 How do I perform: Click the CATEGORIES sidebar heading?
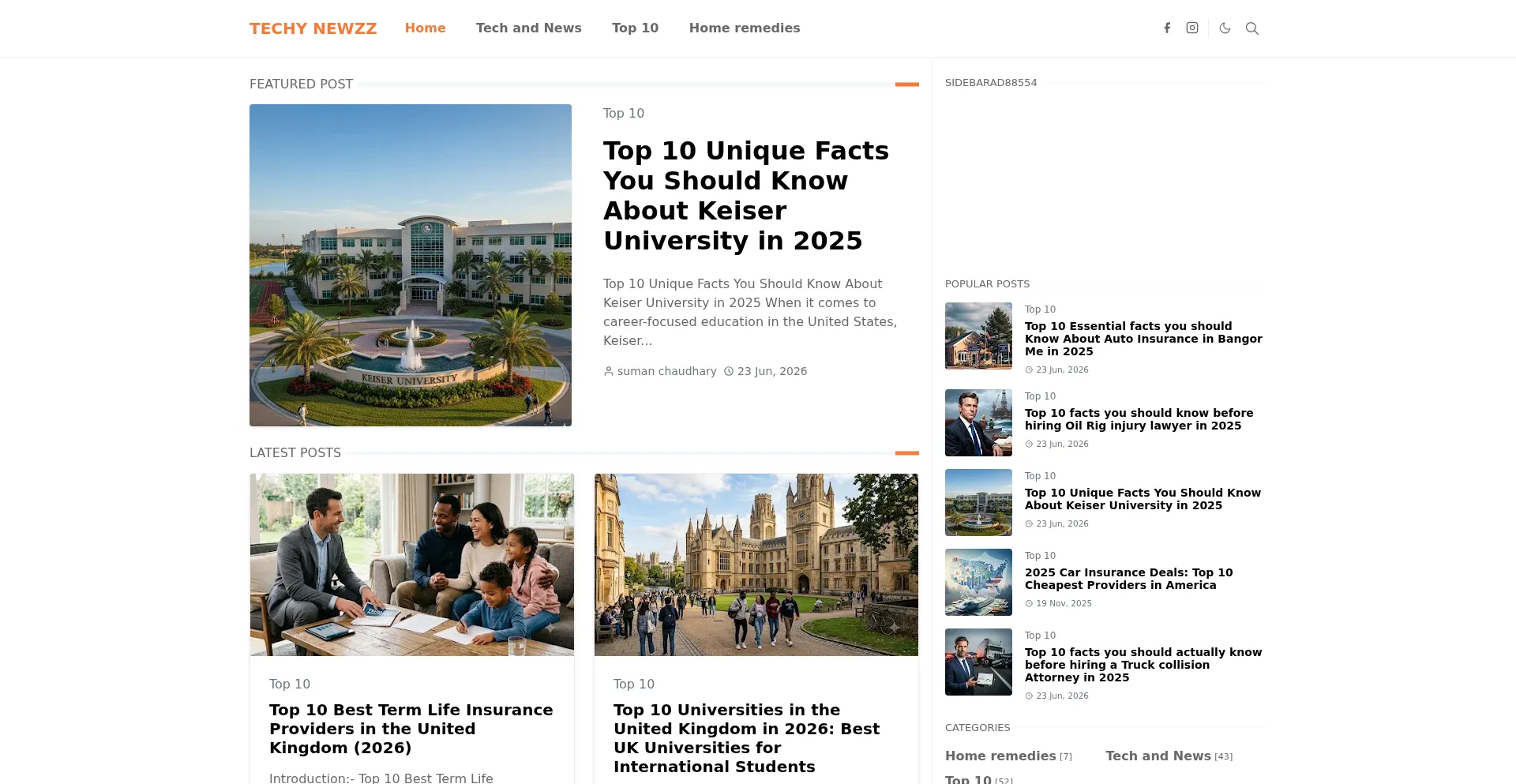click(x=978, y=728)
